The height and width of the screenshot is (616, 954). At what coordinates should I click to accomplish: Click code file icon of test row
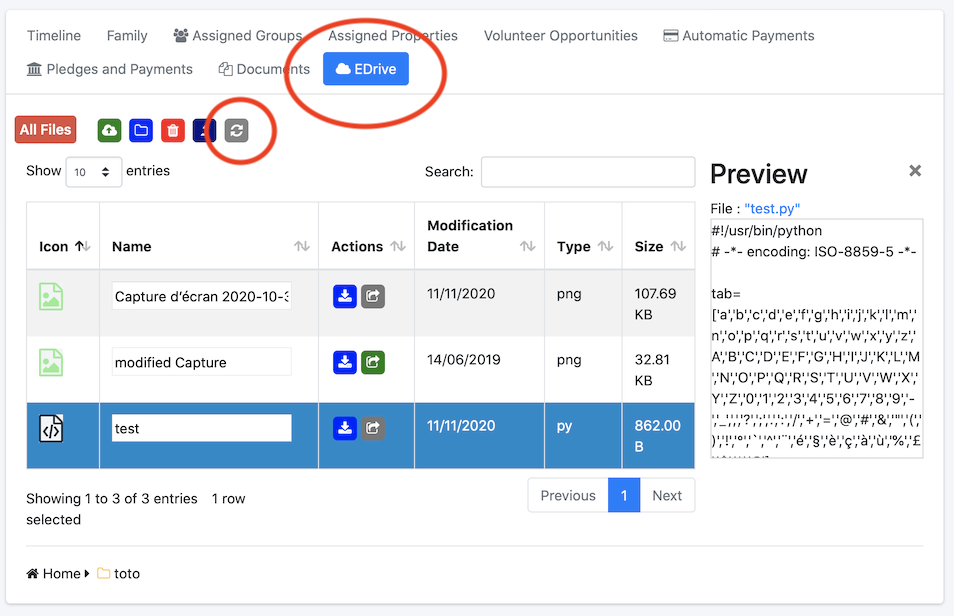click(x=51, y=429)
